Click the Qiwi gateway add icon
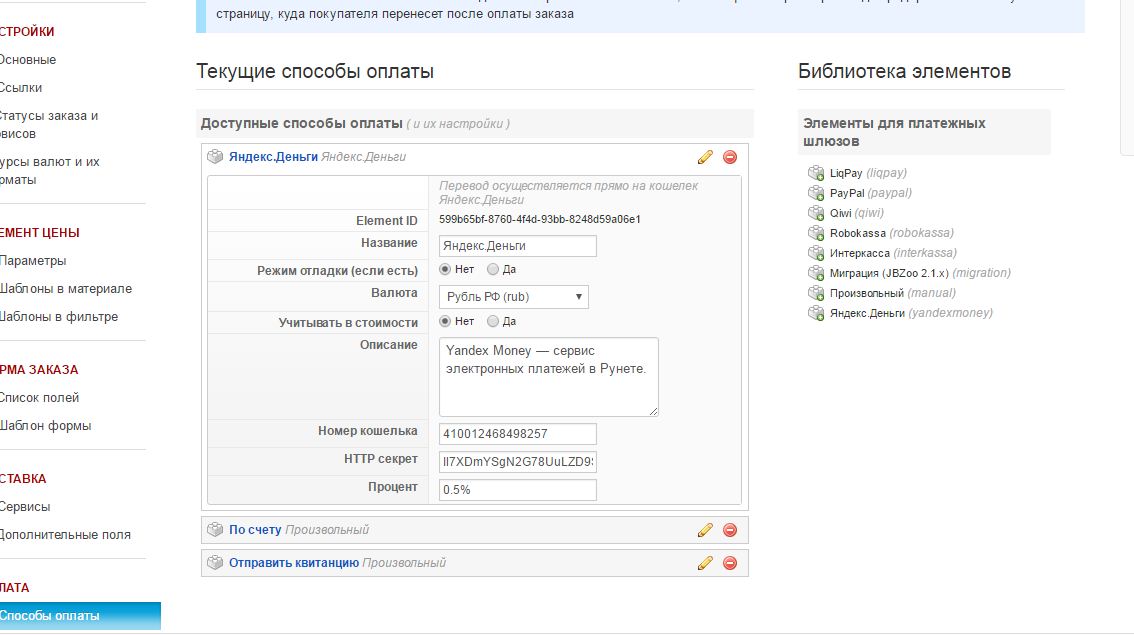This screenshot has width=1134, height=635. [816, 213]
